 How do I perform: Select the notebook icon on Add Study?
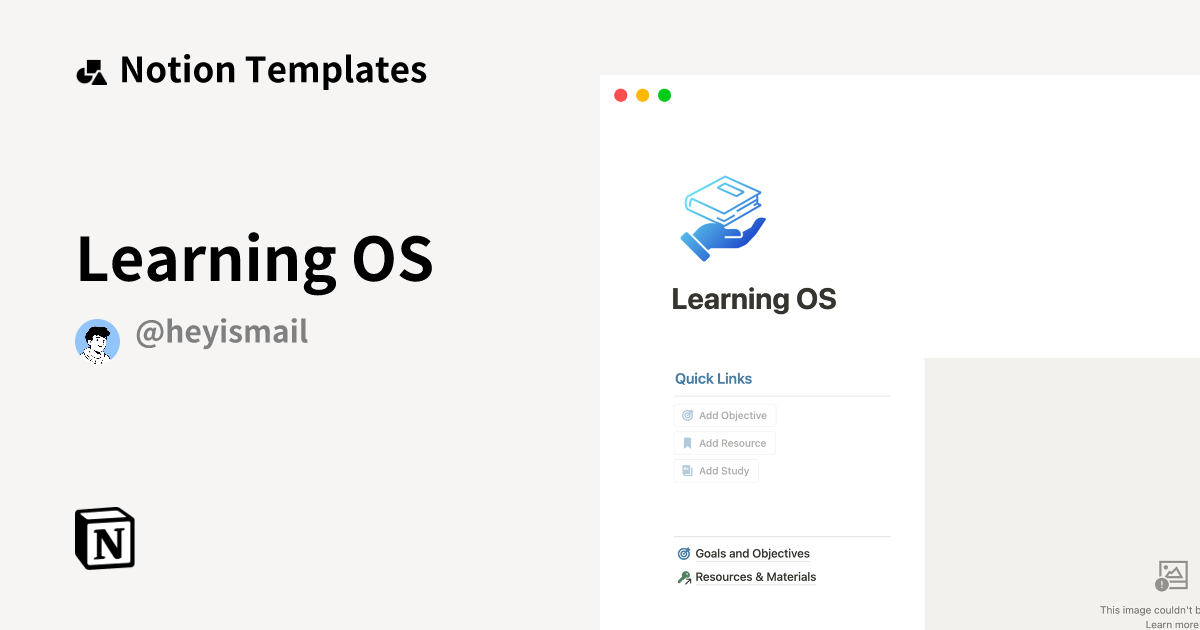687,470
